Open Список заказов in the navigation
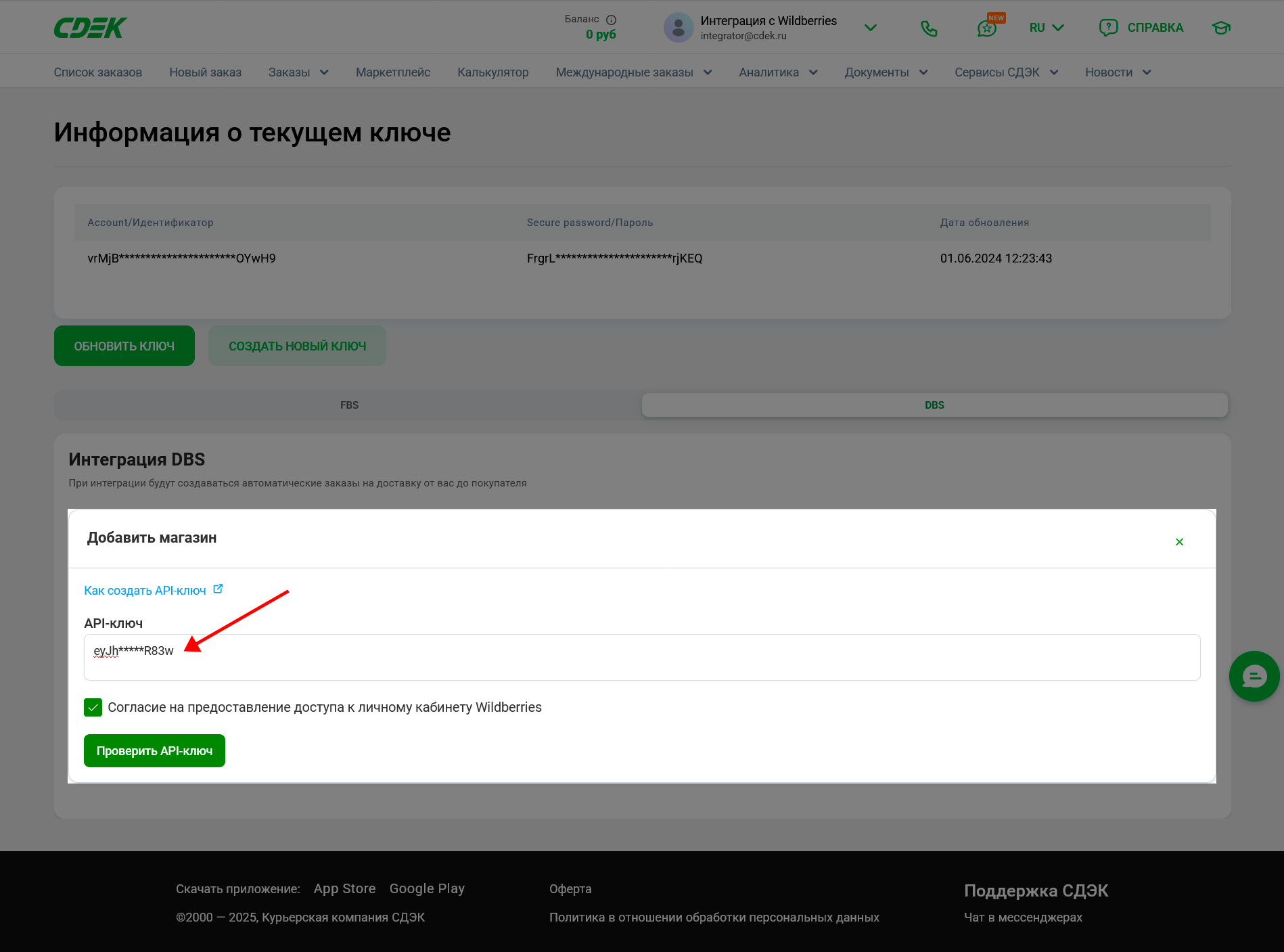Image resolution: width=1284 pixels, height=952 pixels. pyautogui.click(x=98, y=72)
